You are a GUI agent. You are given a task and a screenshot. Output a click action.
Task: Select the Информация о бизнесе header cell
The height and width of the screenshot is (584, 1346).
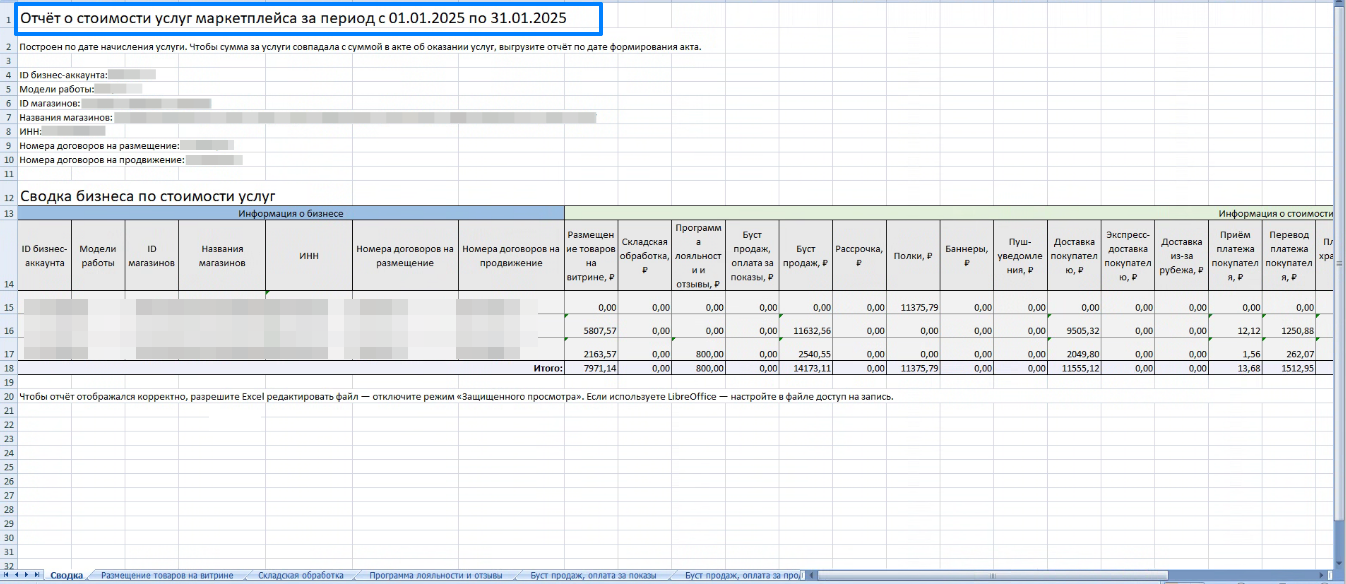click(291, 213)
